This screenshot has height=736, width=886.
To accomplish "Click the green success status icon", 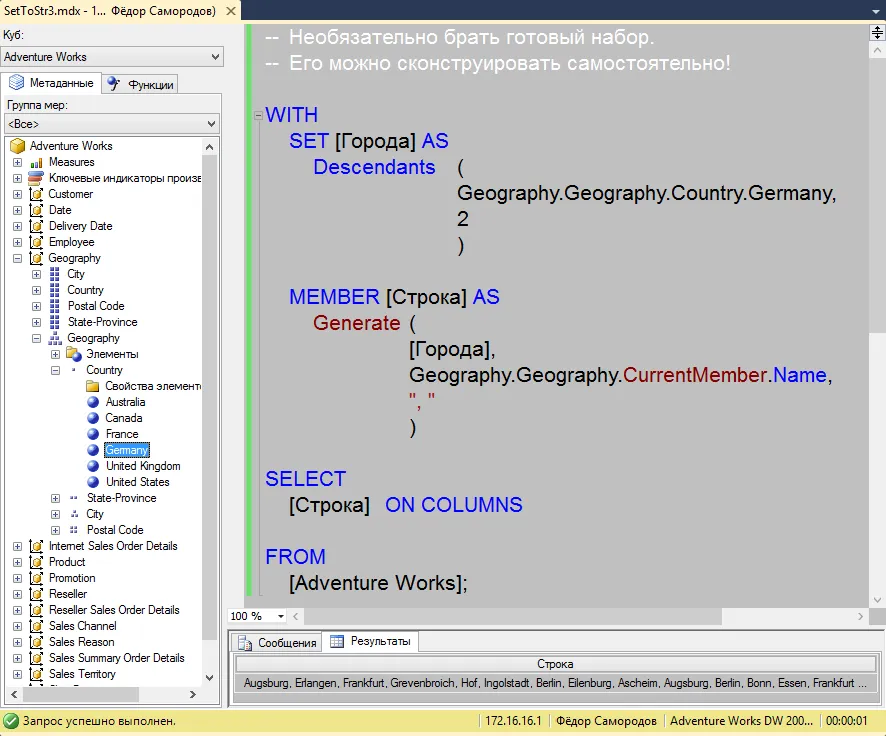I will 11,721.
